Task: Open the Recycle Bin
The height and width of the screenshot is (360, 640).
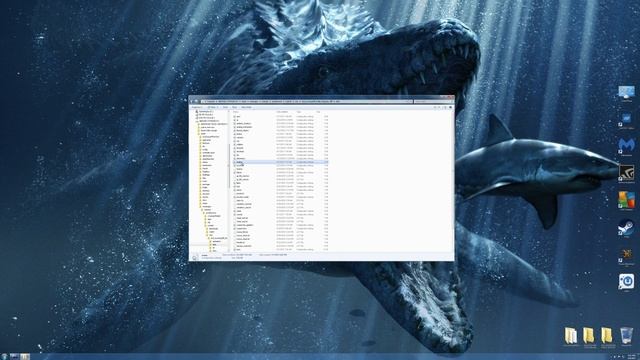Action: pyautogui.click(x=626, y=337)
